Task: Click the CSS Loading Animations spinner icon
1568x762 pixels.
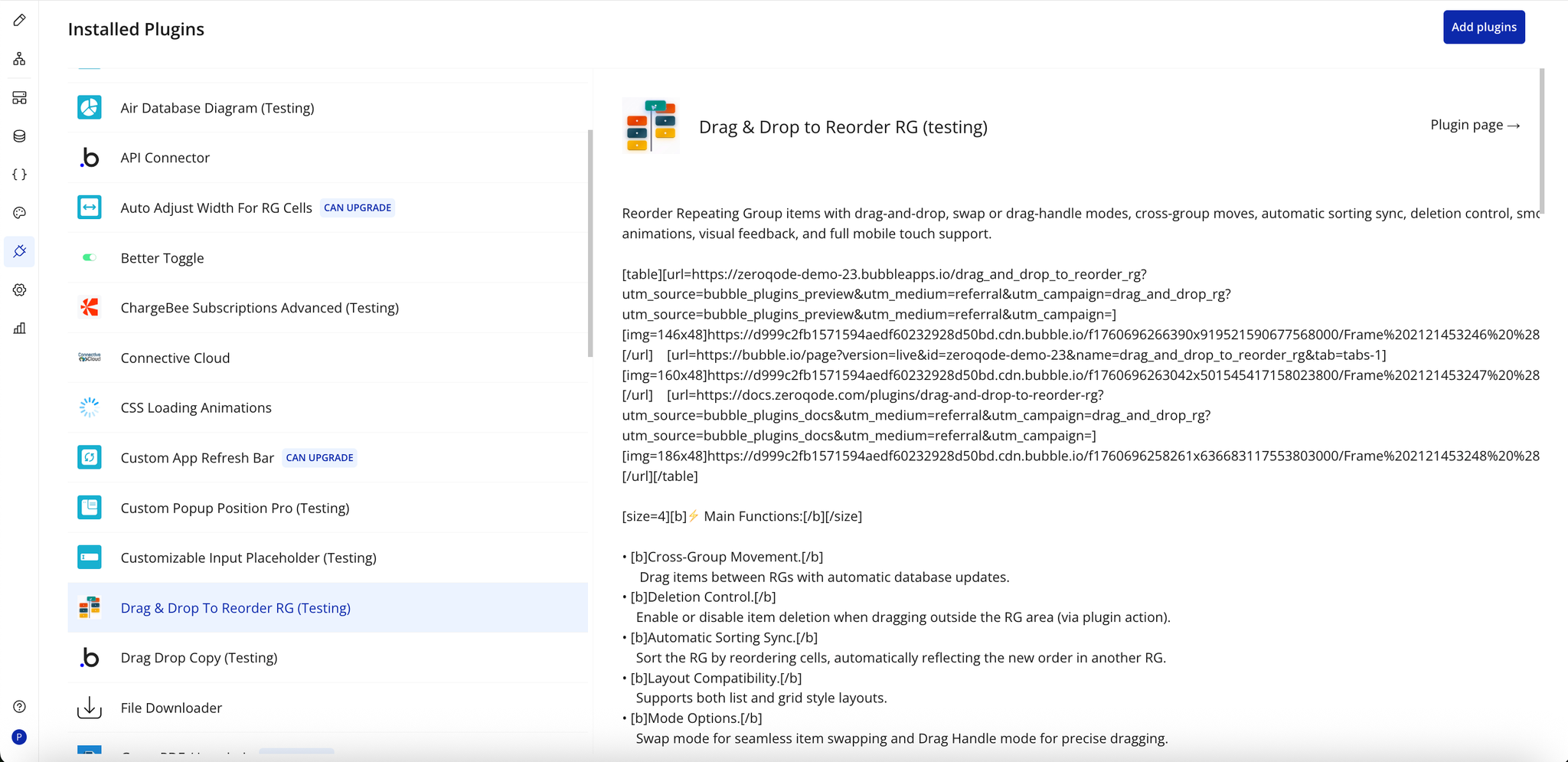Action: click(x=90, y=407)
